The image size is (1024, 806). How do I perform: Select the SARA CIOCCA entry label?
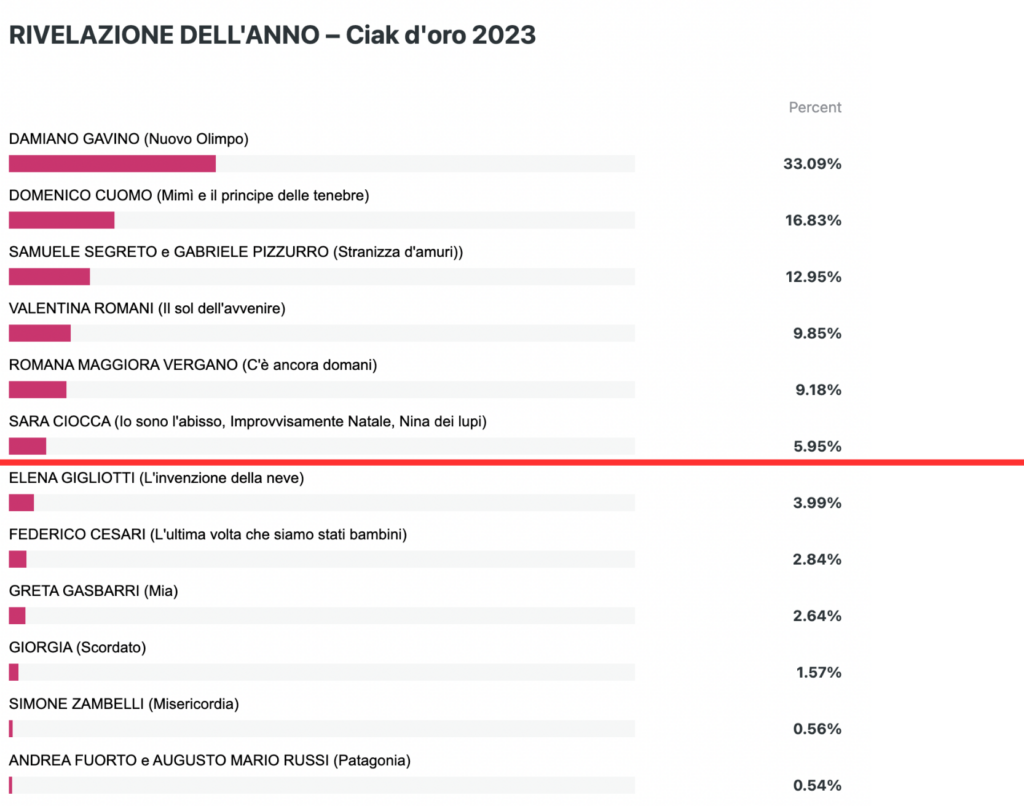pos(248,421)
